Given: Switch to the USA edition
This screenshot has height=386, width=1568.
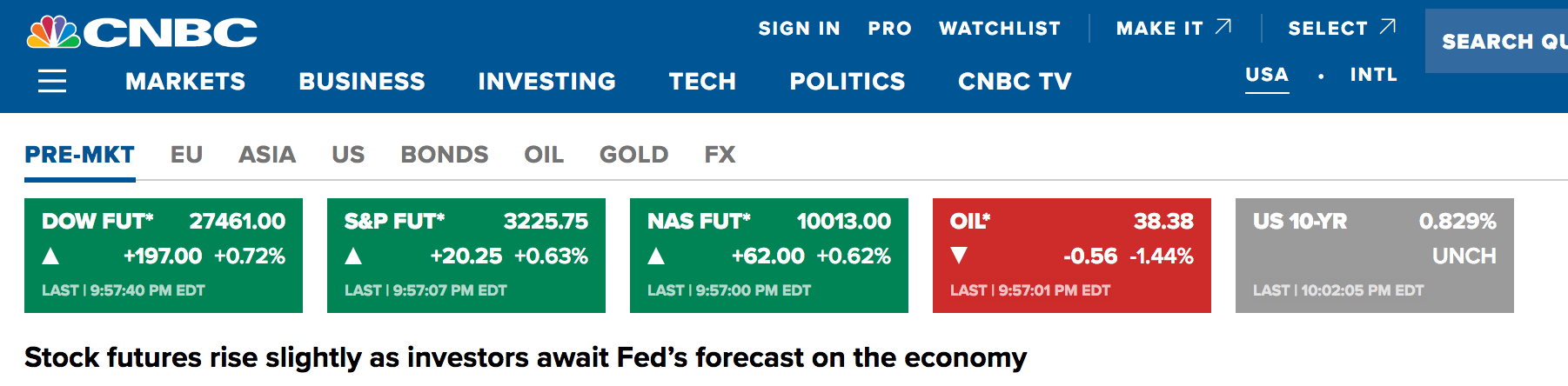Looking at the screenshot, I should pos(1266,75).
